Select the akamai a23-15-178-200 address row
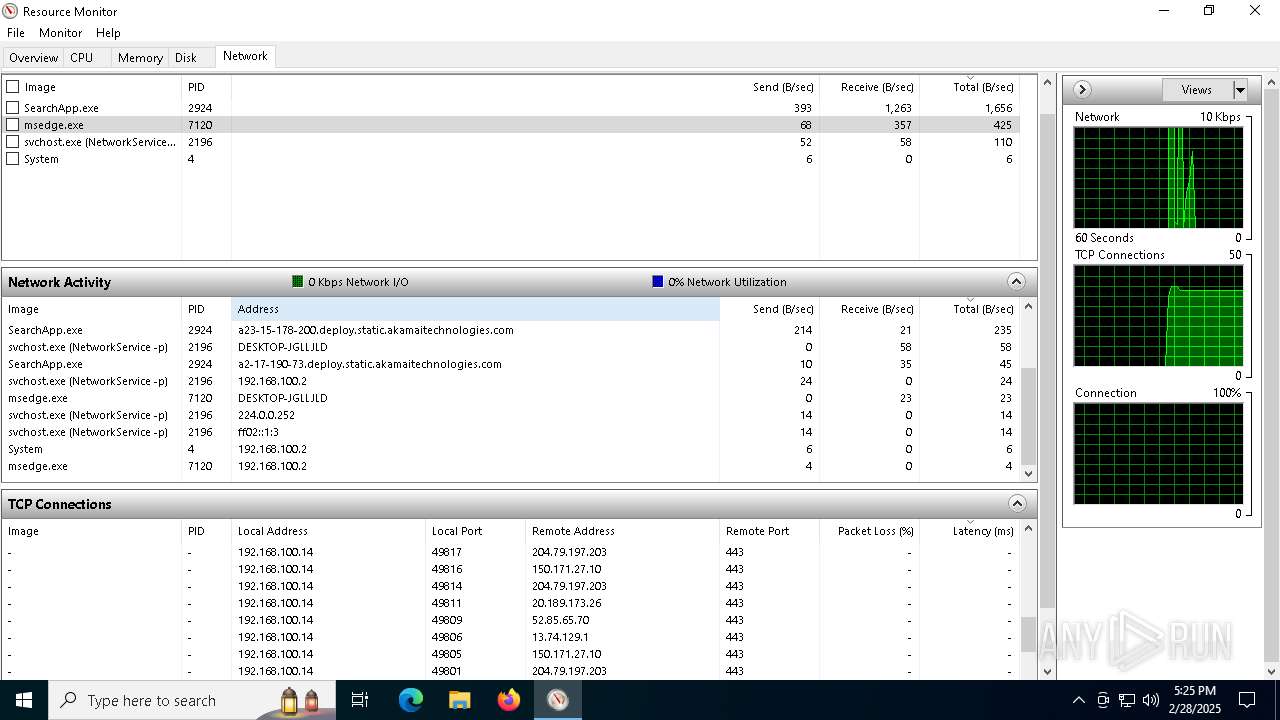 (511, 330)
